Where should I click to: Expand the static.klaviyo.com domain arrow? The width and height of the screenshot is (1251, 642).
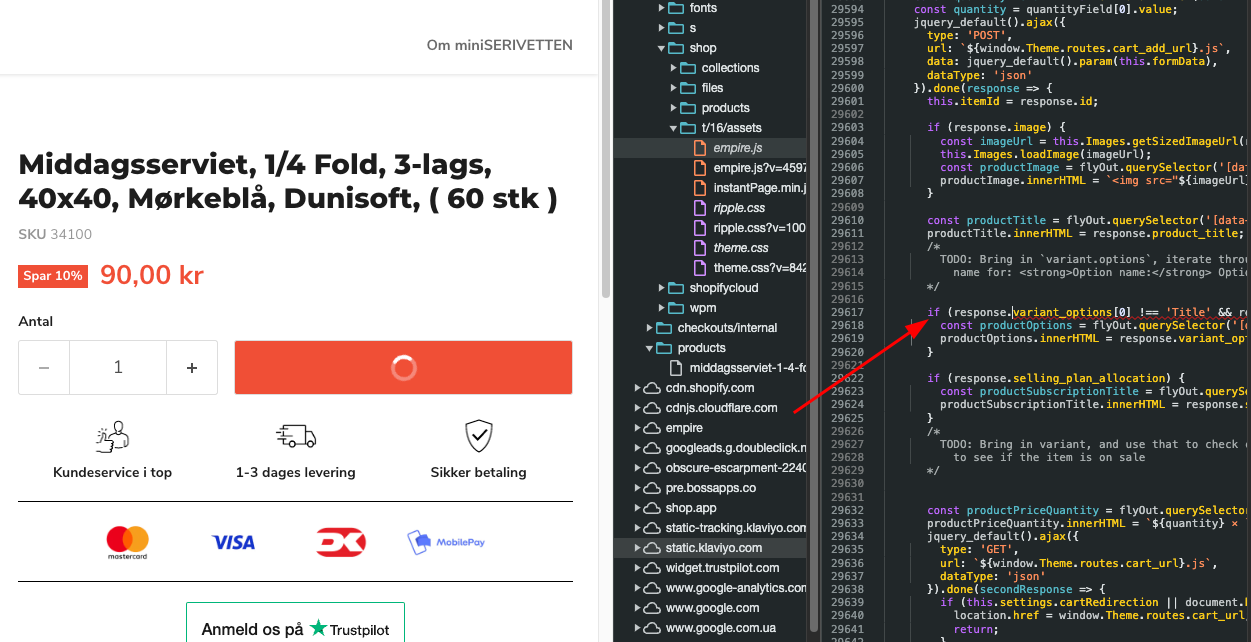[638, 548]
